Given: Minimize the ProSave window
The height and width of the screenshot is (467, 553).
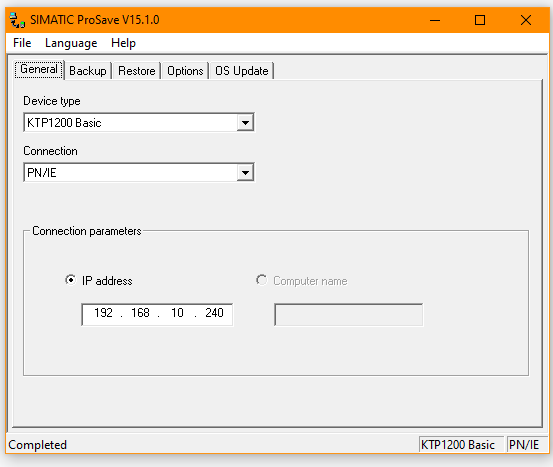Looking at the screenshot, I should [435, 20].
